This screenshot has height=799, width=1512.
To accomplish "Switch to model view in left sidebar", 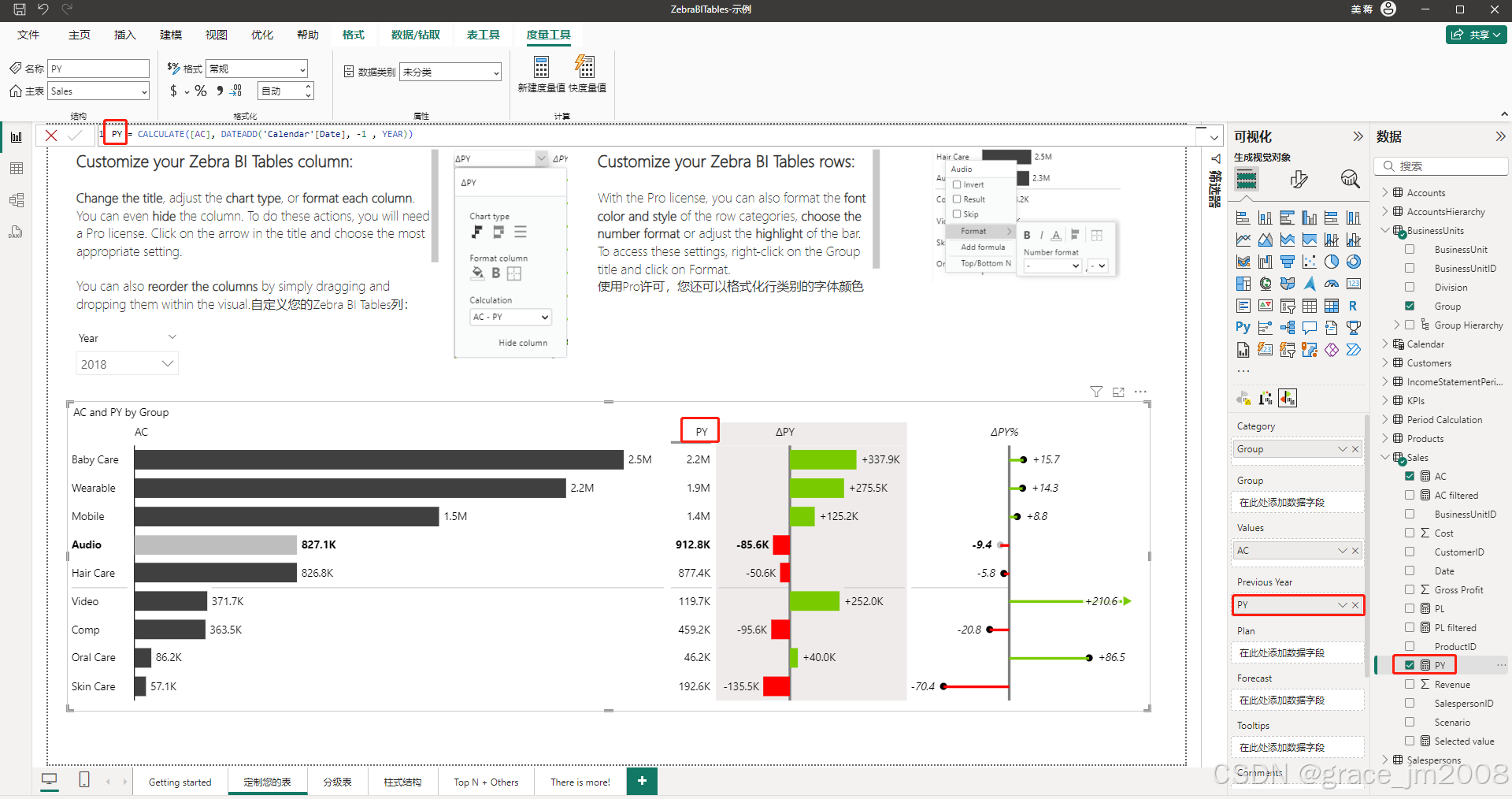I will (17, 200).
